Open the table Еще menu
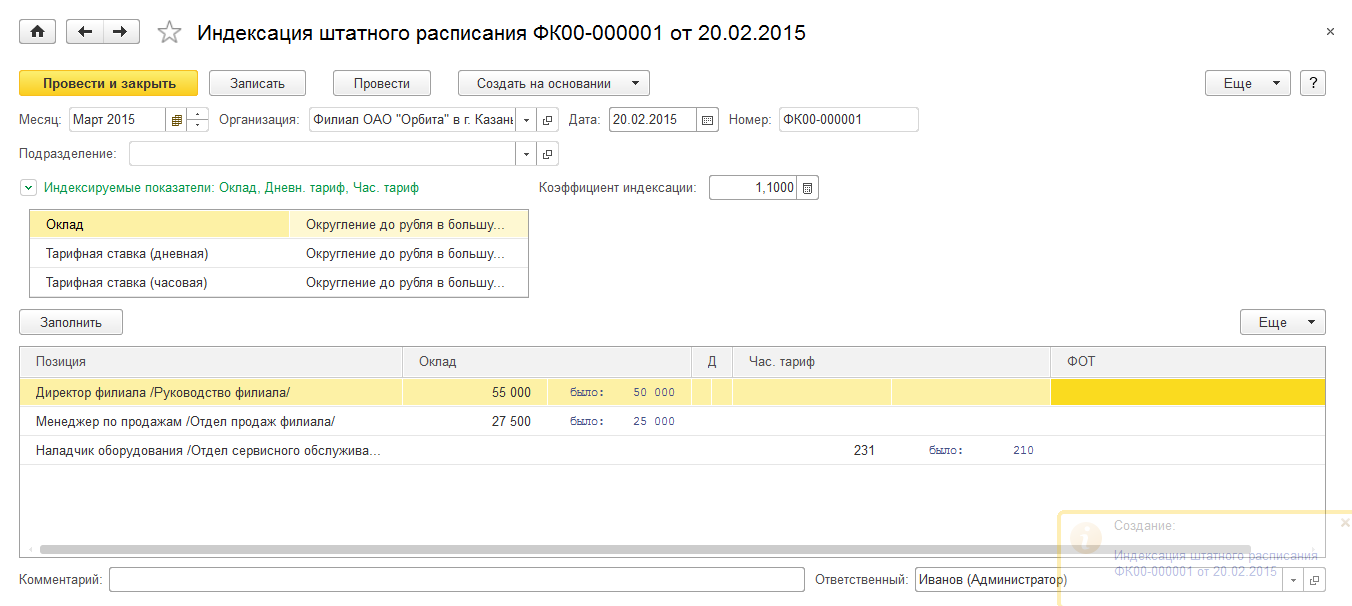This screenshot has height=606, width=1352. [x=1282, y=322]
